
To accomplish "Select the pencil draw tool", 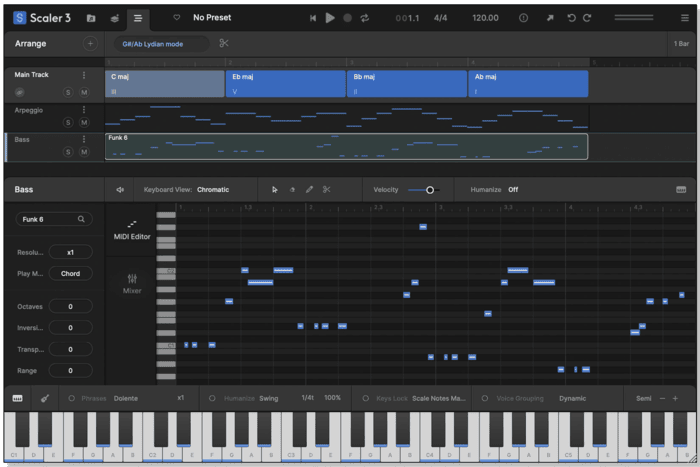I will click(309, 189).
